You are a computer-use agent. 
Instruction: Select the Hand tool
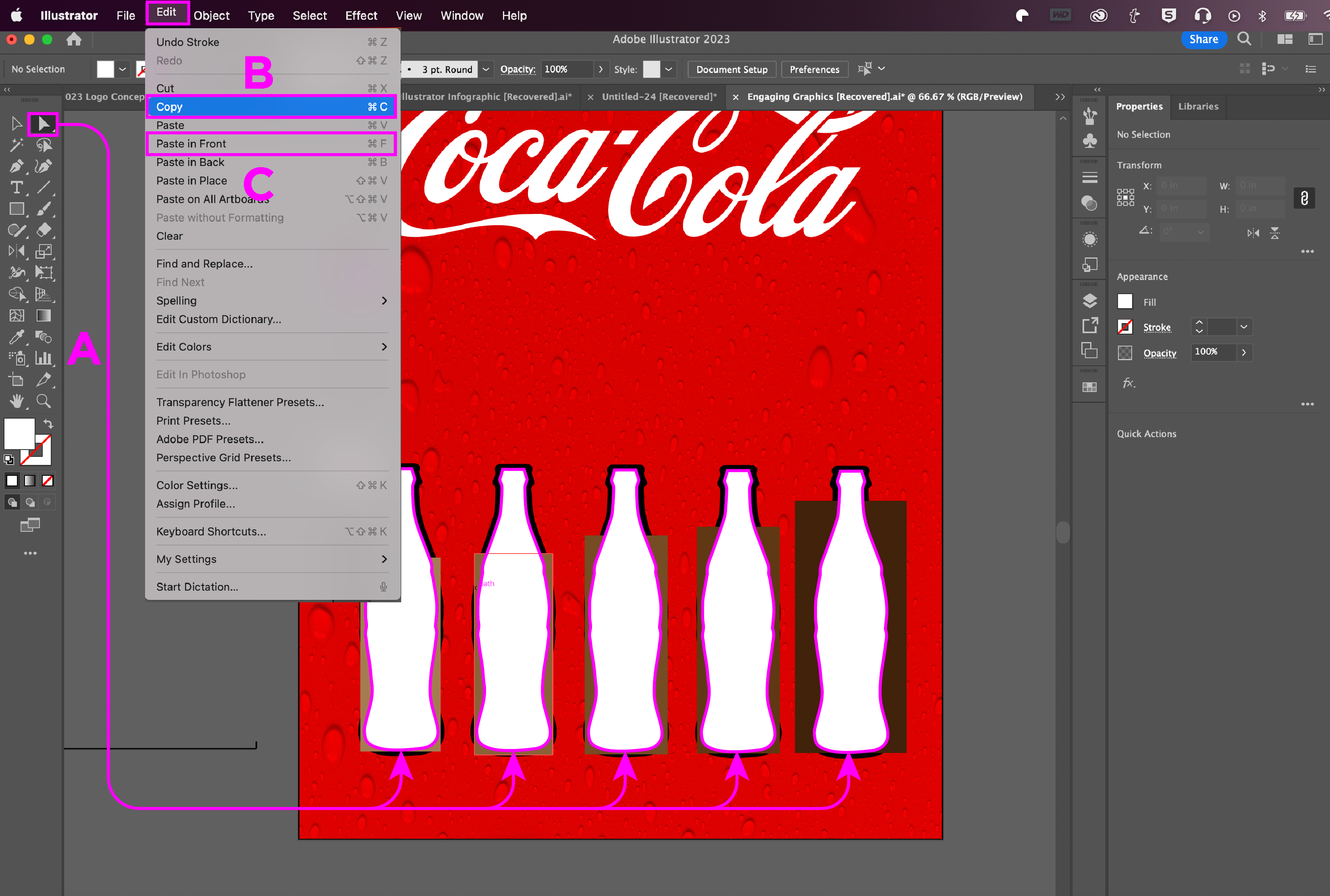point(16,401)
